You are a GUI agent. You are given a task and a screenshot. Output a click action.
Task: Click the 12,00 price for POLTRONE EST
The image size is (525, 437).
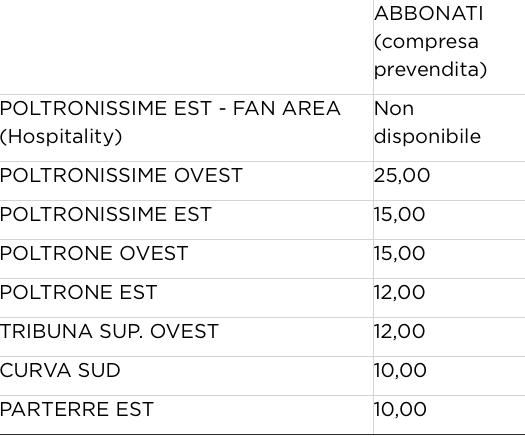point(399,292)
